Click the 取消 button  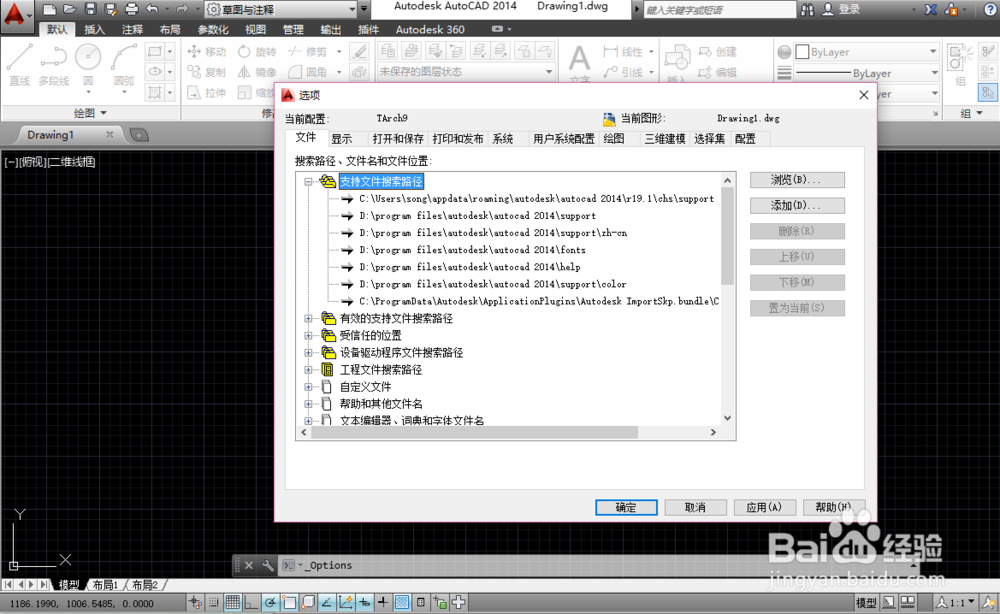click(x=695, y=508)
